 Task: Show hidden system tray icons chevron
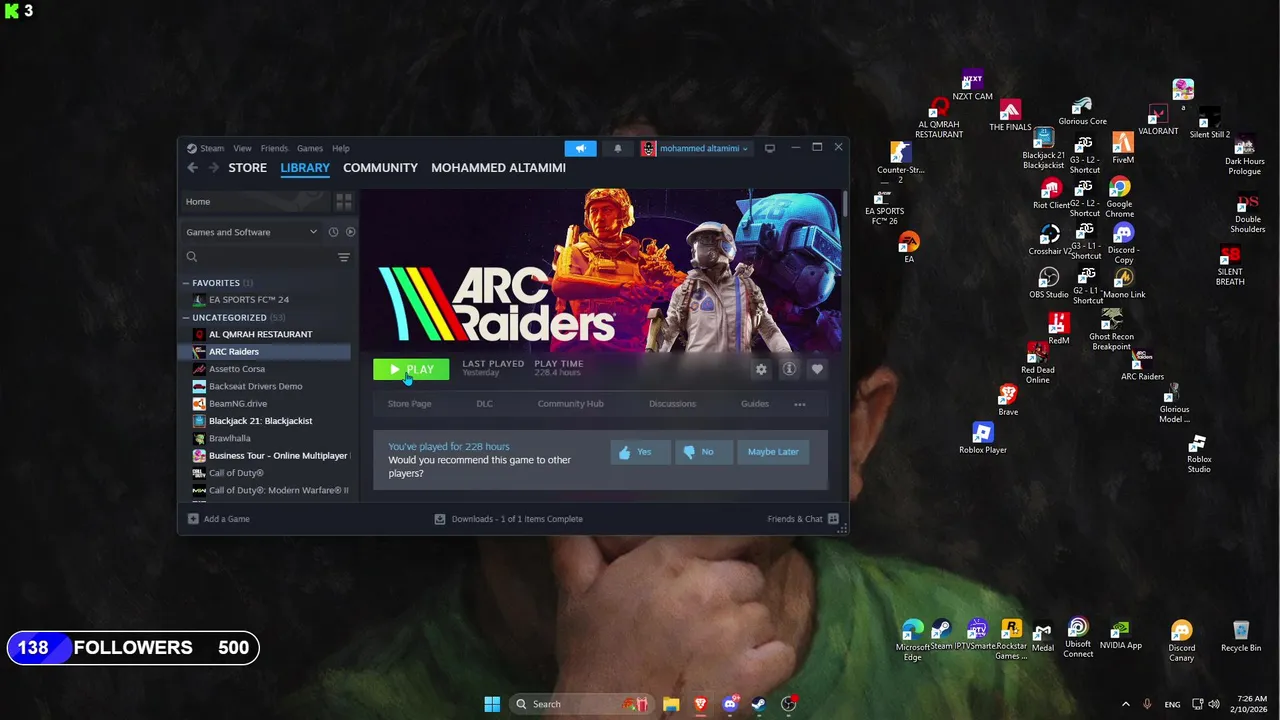1125,704
